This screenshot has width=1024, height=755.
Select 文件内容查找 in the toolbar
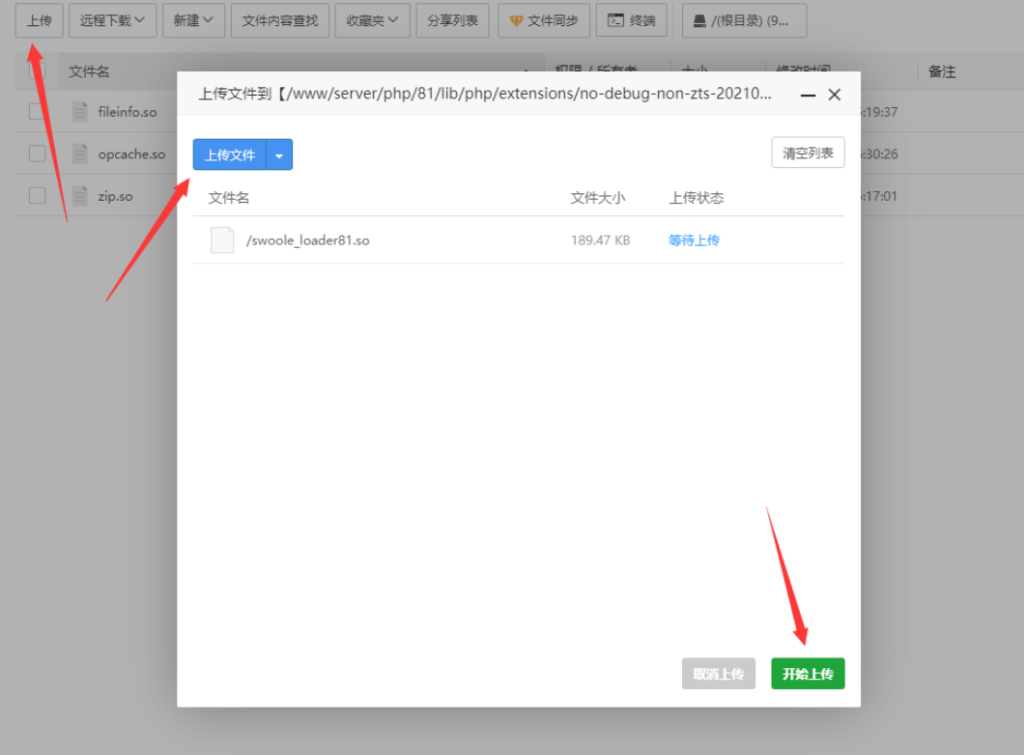(x=280, y=20)
